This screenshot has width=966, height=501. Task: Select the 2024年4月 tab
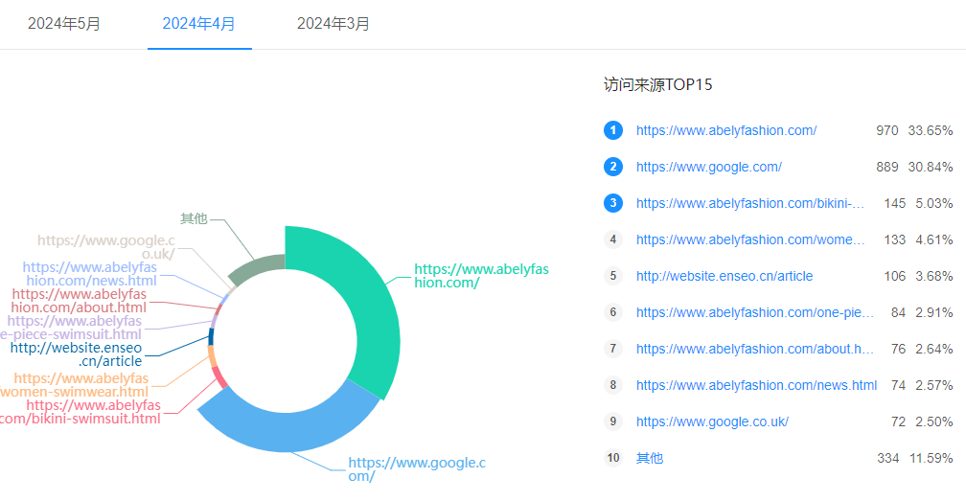(199, 24)
